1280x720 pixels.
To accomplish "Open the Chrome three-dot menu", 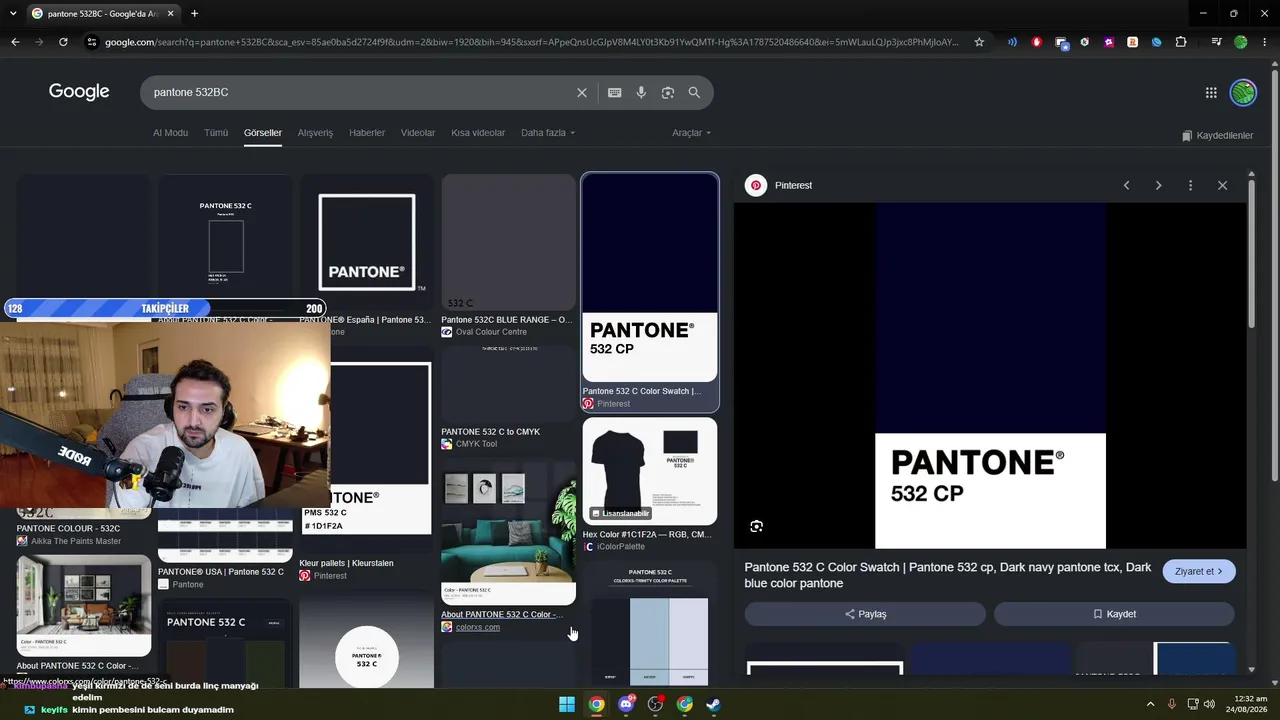I will coord(1264,42).
